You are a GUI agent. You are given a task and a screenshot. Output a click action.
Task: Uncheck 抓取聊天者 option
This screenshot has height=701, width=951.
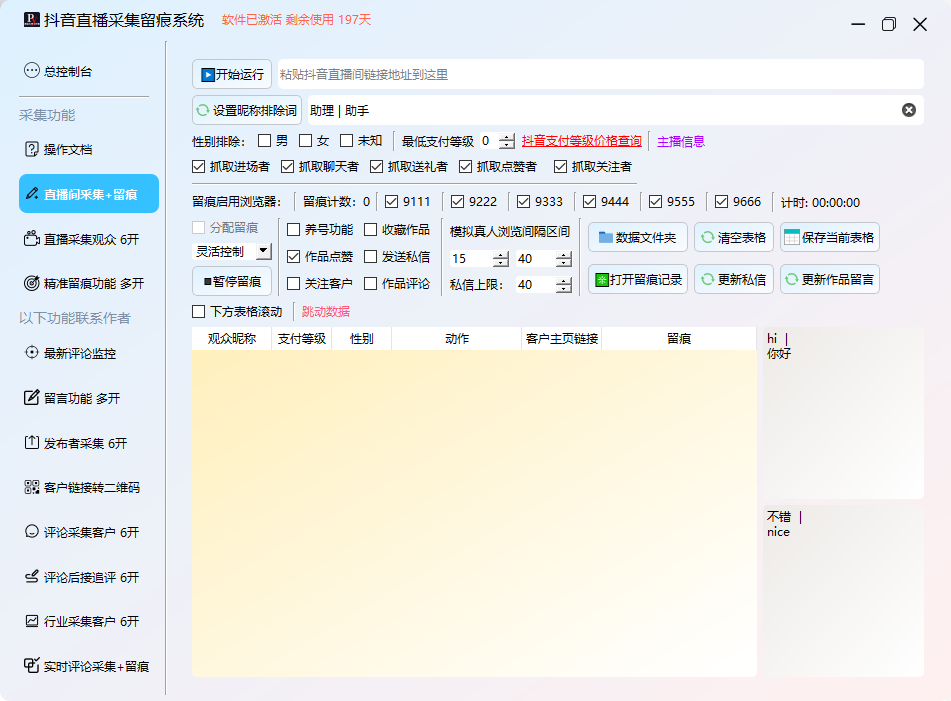coord(287,166)
